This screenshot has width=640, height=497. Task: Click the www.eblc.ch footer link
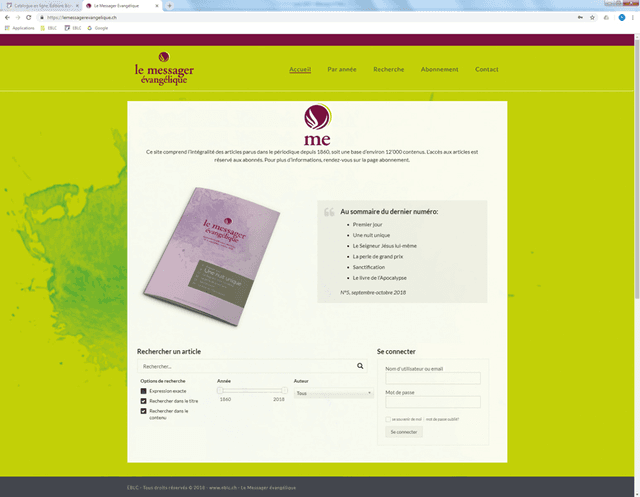click(x=223, y=488)
